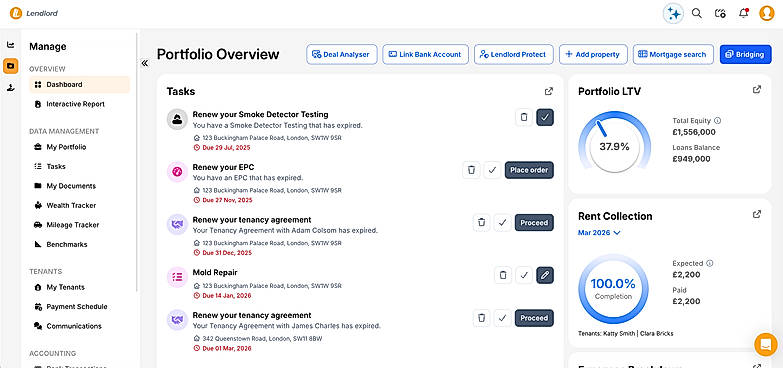Open Rent Collection external link icon
This screenshot has width=783, height=368.
click(757, 214)
